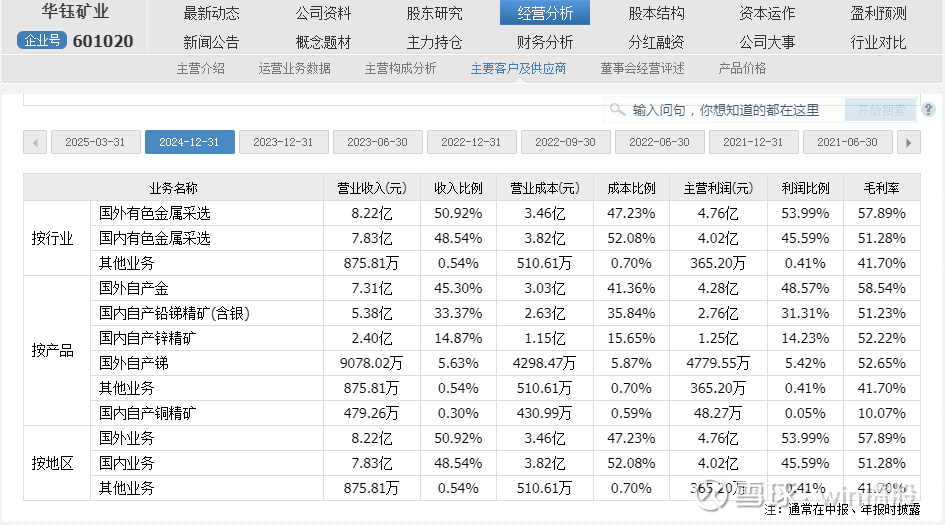Screen dimensions: 945x525
Task: Switch to 2022-09-30 report period
Action: pos(565,142)
